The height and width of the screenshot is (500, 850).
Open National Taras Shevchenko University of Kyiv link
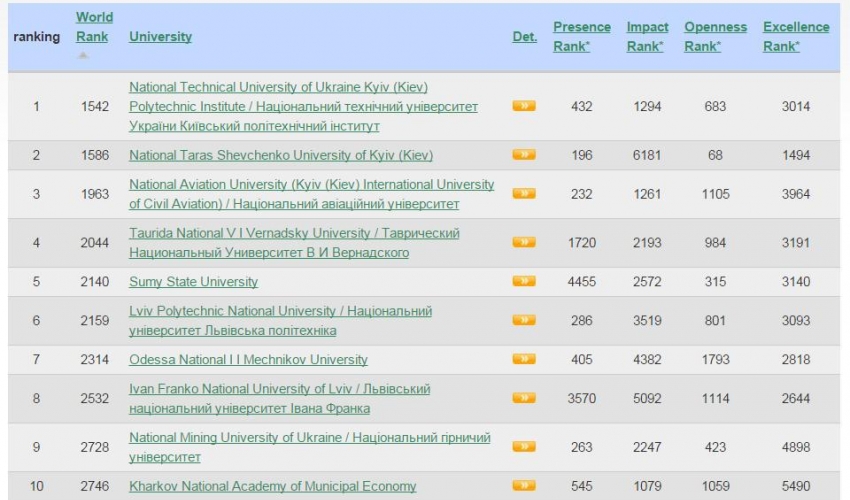pos(281,155)
